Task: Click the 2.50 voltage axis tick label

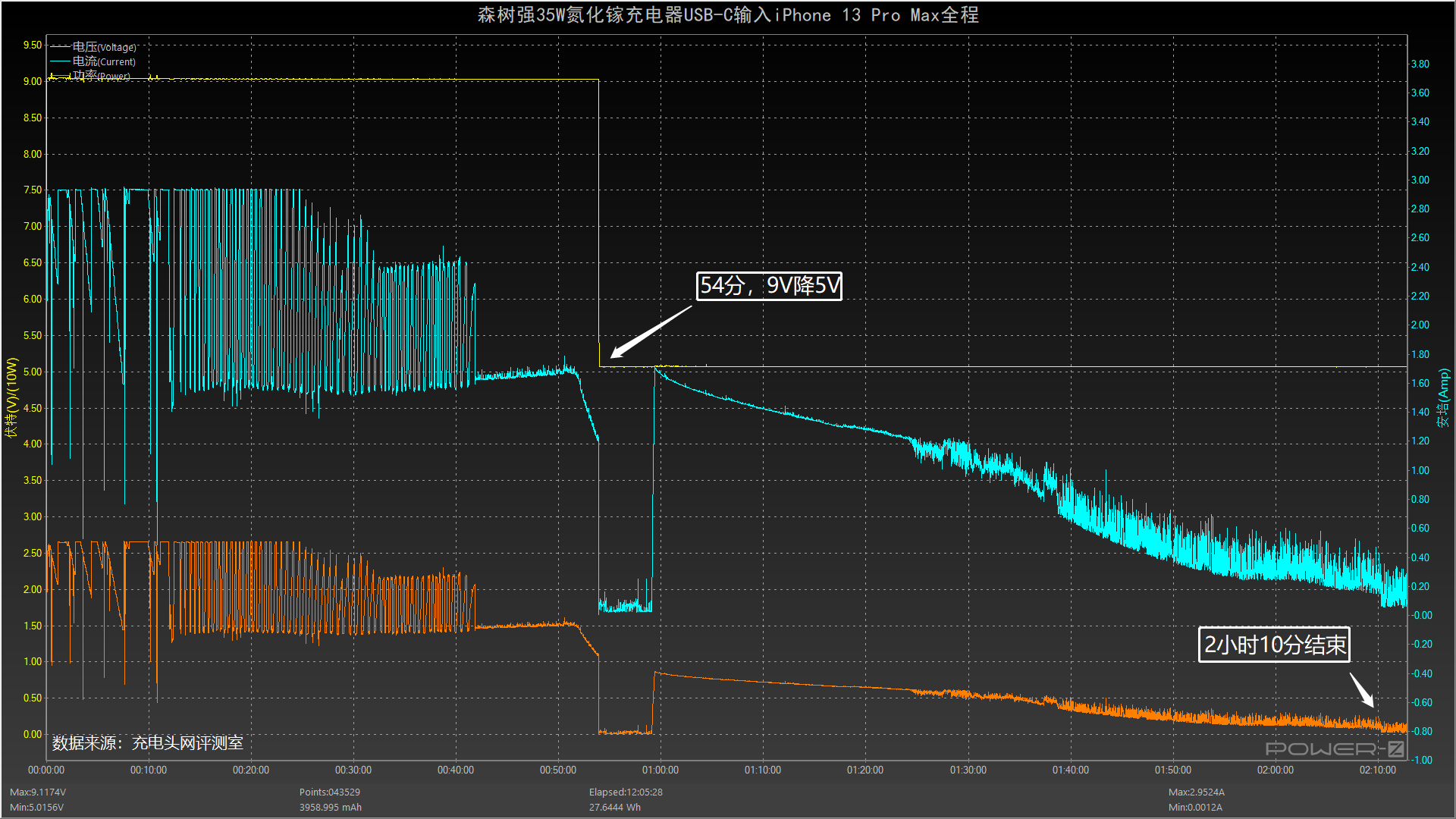Action: [33, 553]
